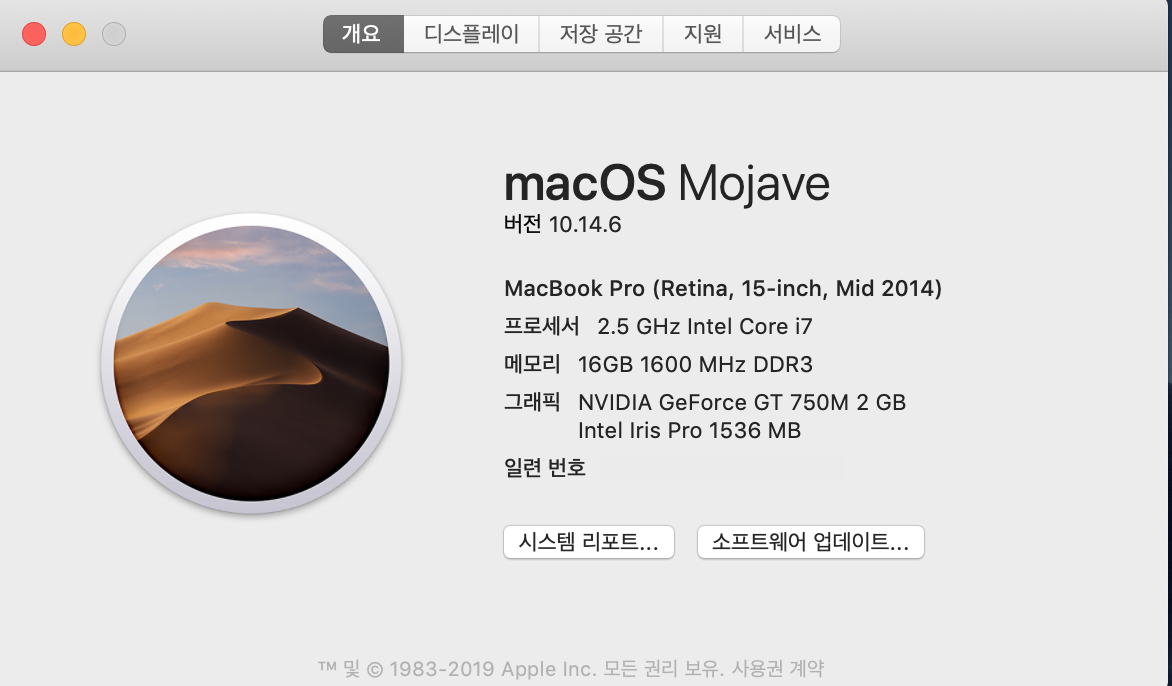Click the 2.5 GHz Intel Core i7 processor value
The image size is (1172, 686).
click(x=705, y=327)
